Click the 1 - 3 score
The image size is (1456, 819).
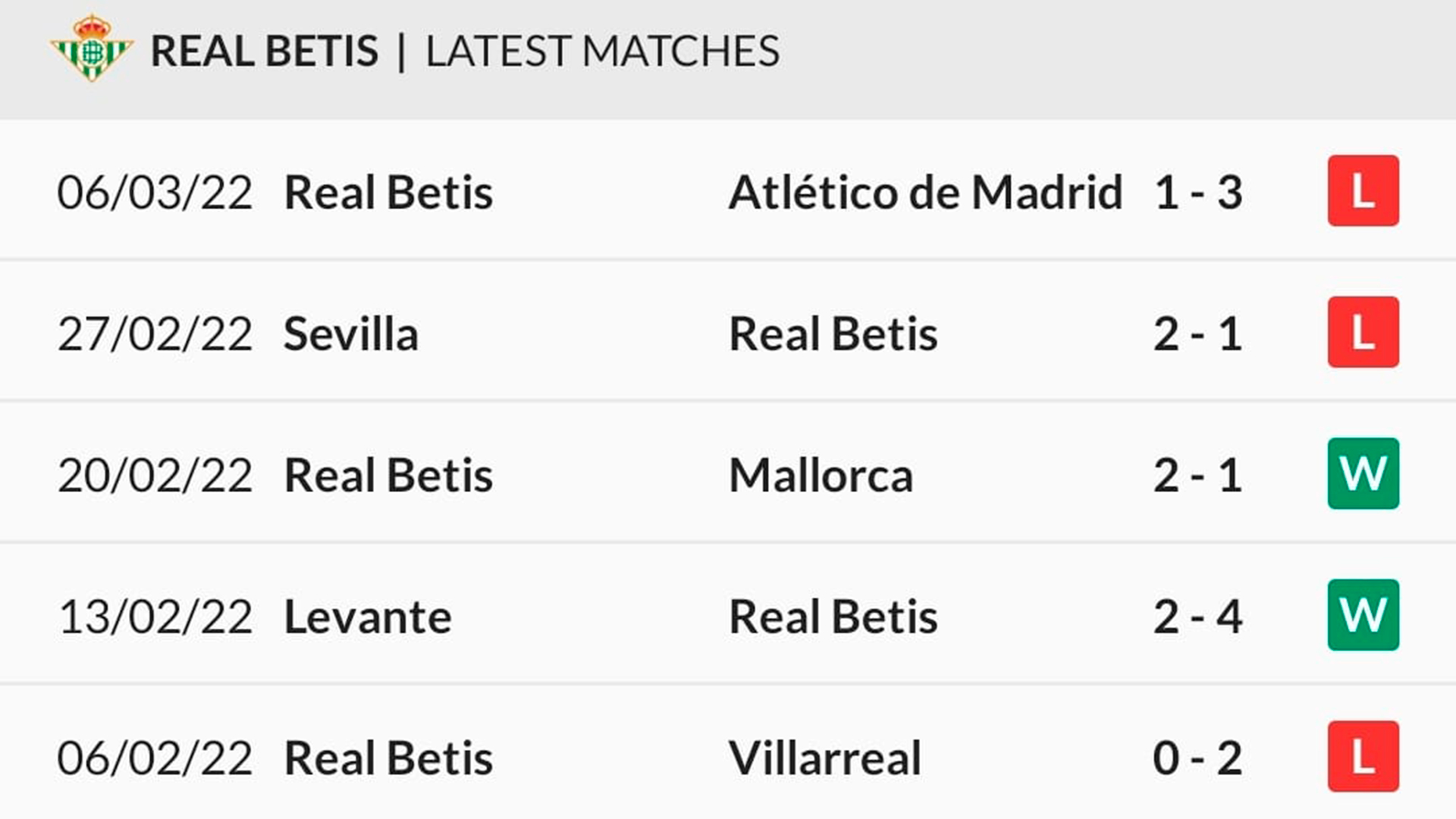(1198, 192)
